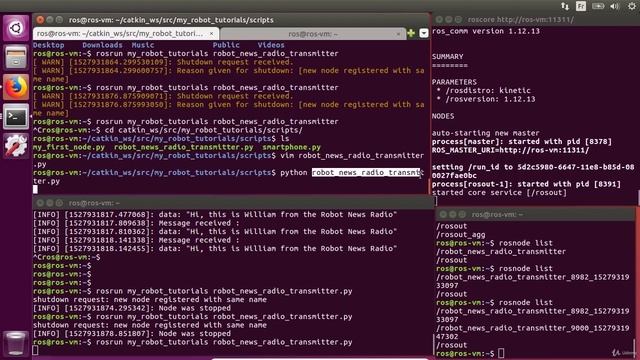Launch Firefox from the dock
The height and width of the screenshot is (360, 640).
coord(16,87)
